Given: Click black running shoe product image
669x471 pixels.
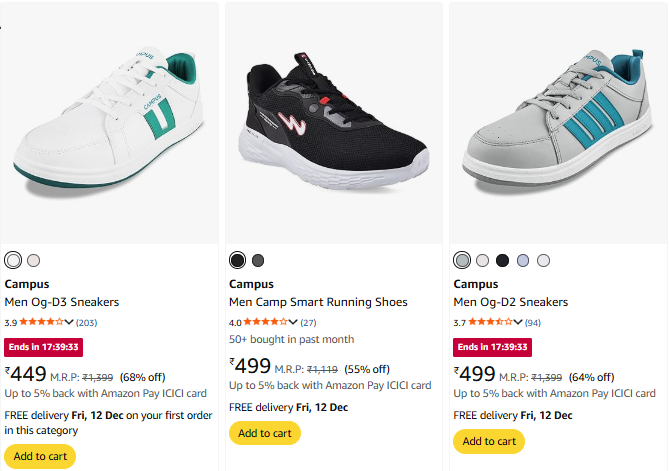Looking at the screenshot, I should click(x=333, y=122).
